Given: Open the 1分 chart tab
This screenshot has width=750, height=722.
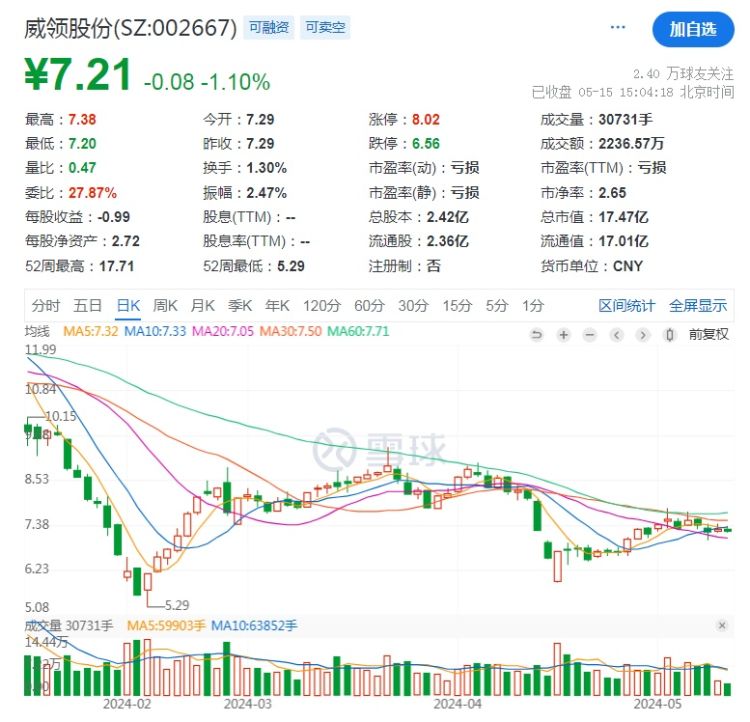Looking at the screenshot, I should (533, 305).
